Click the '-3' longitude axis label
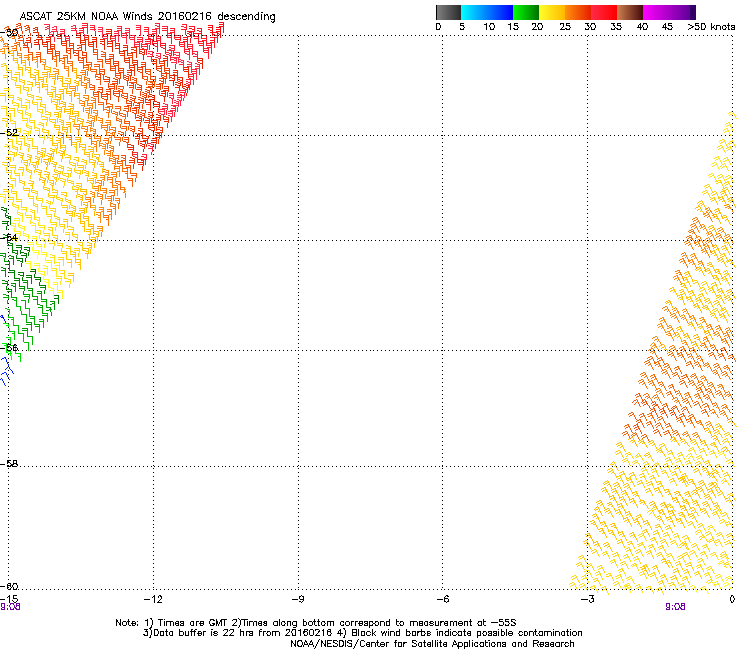Viewport: 740px width, 650px height. (x=587, y=599)
